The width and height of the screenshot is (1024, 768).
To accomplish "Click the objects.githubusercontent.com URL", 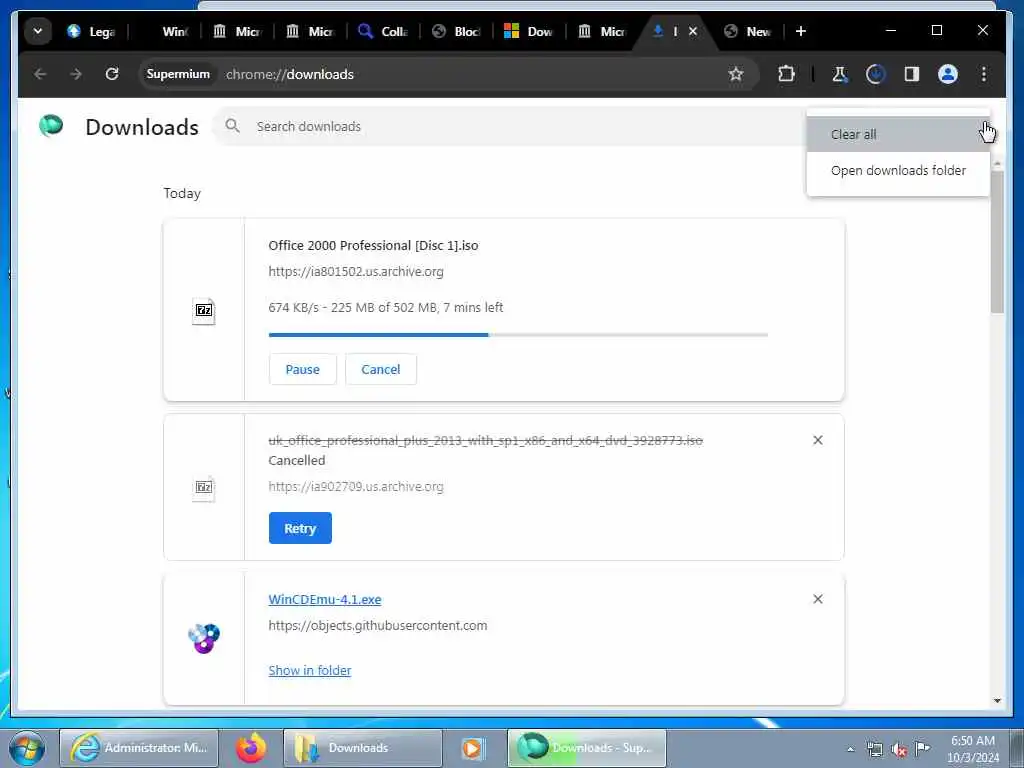I will tap(377, 626).
